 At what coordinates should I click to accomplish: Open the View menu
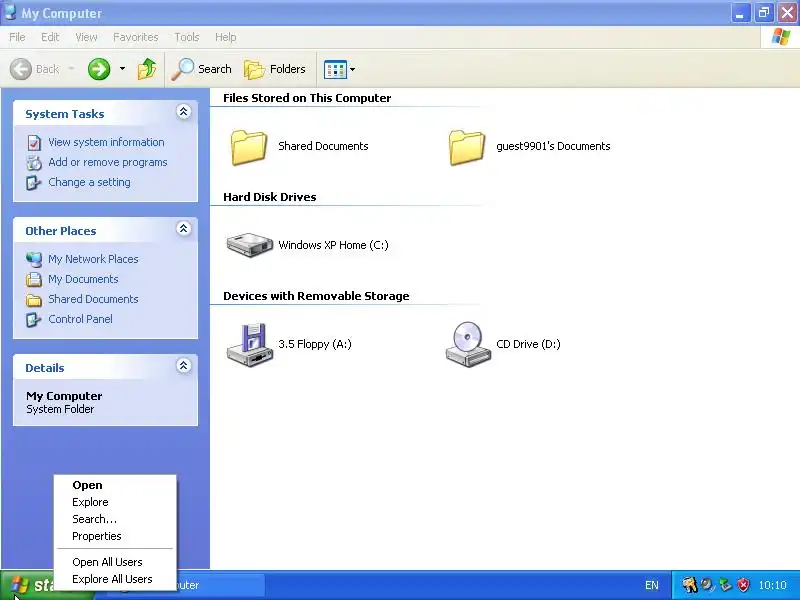point(86,37)
